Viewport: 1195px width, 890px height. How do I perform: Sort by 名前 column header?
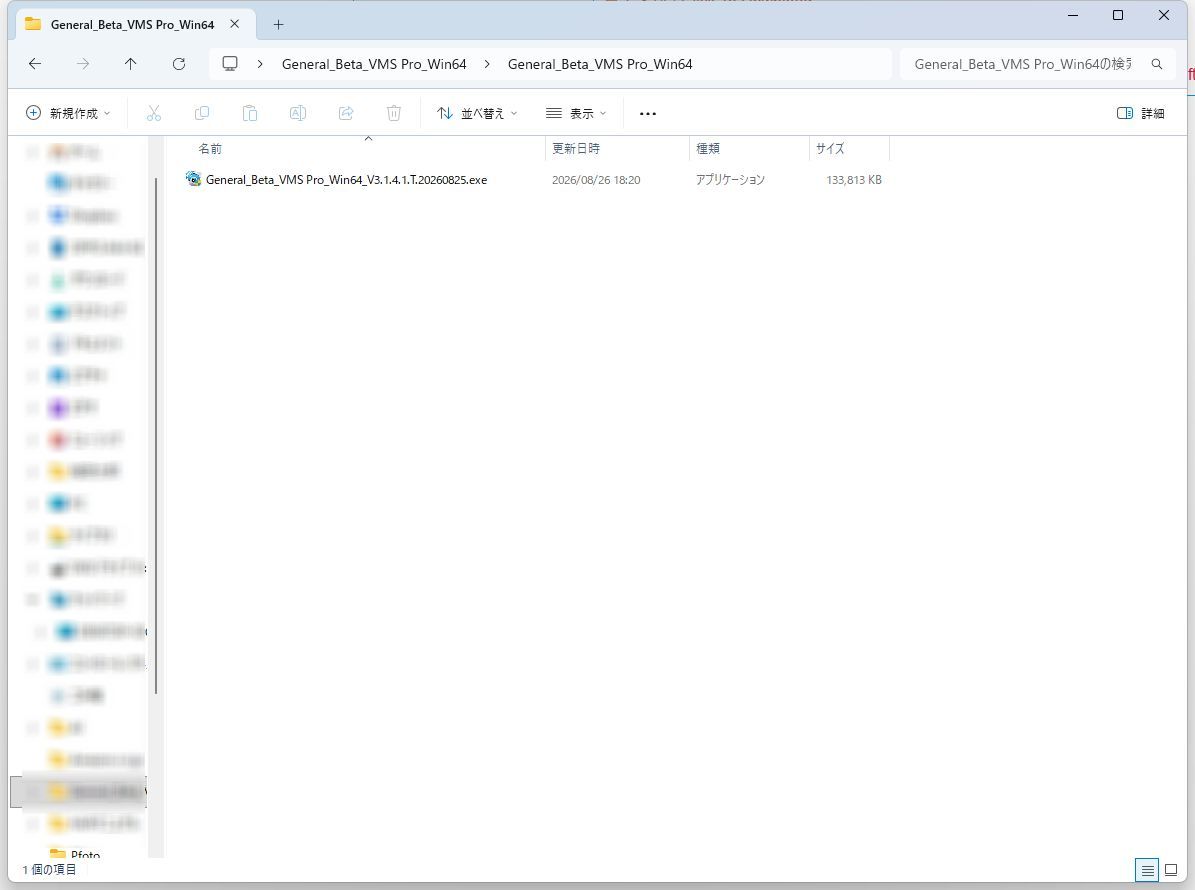(210, 149)
